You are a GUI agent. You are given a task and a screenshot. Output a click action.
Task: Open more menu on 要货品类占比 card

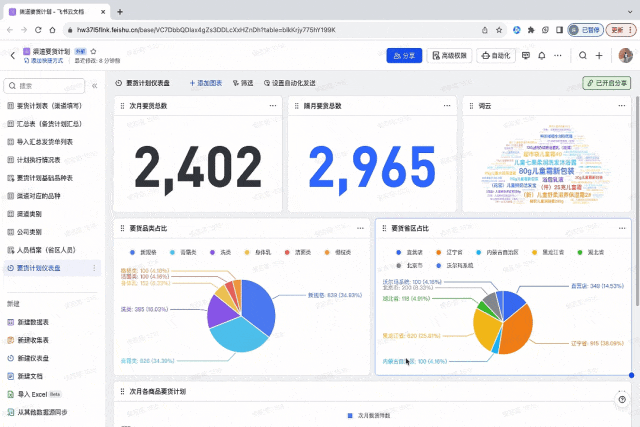360,228
